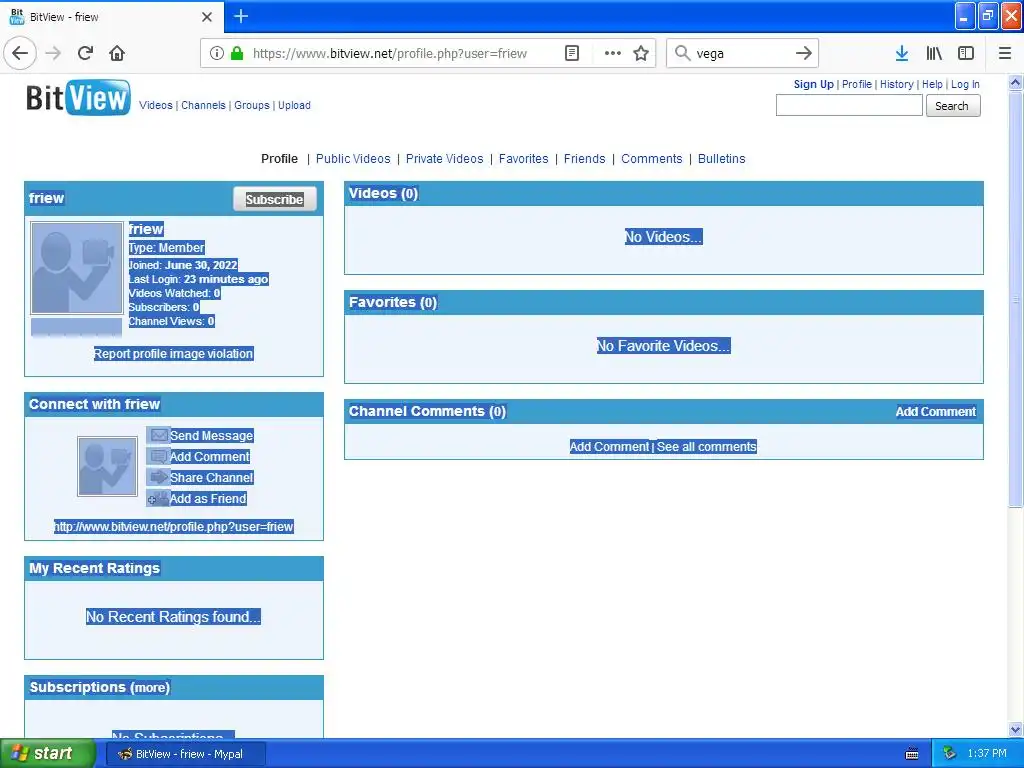Open the History link
This screenshot has height=768, width=1024.
tap(897, 84)
